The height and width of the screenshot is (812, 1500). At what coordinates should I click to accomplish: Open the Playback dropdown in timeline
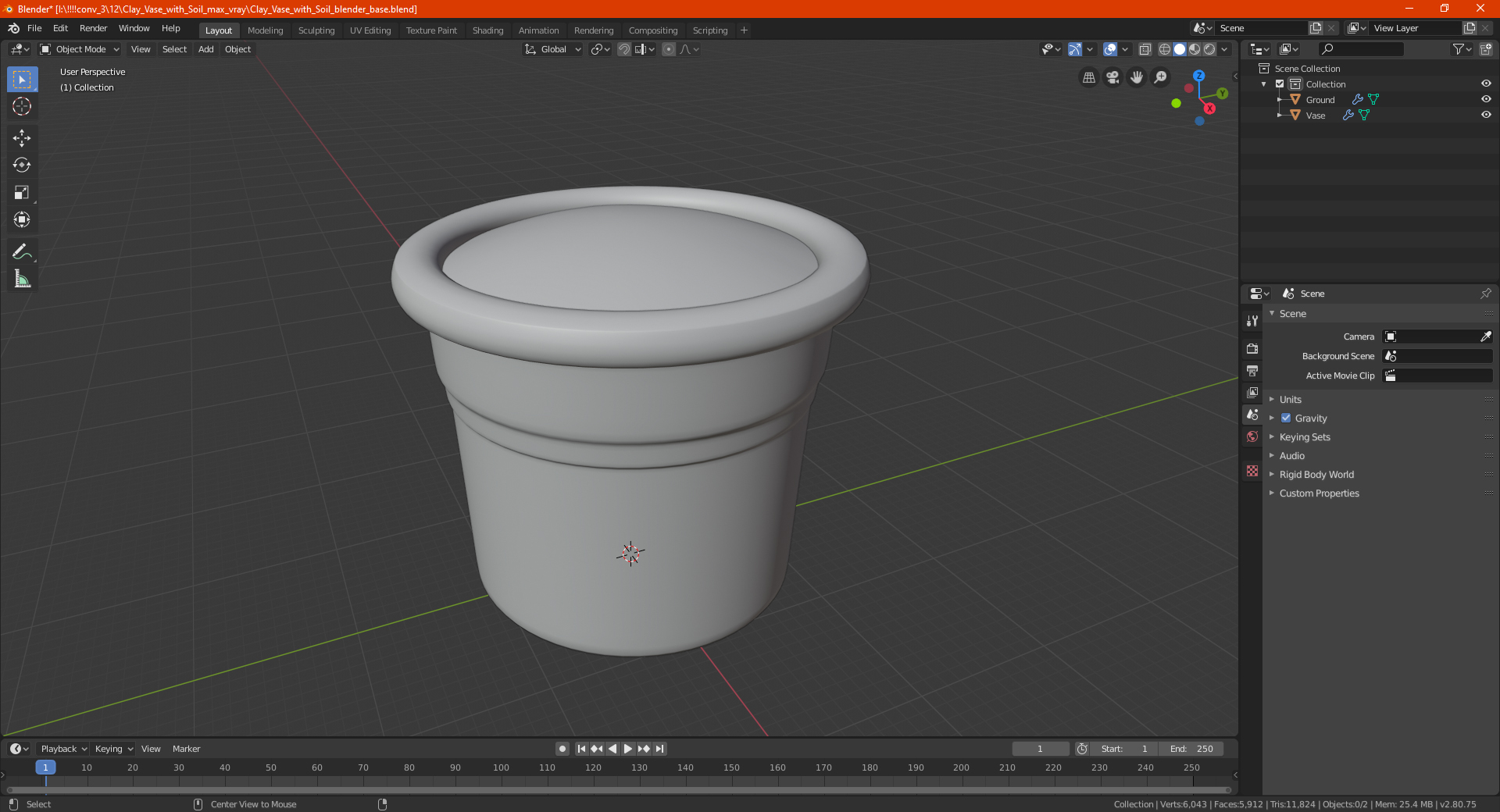click(x=63, y=749)
